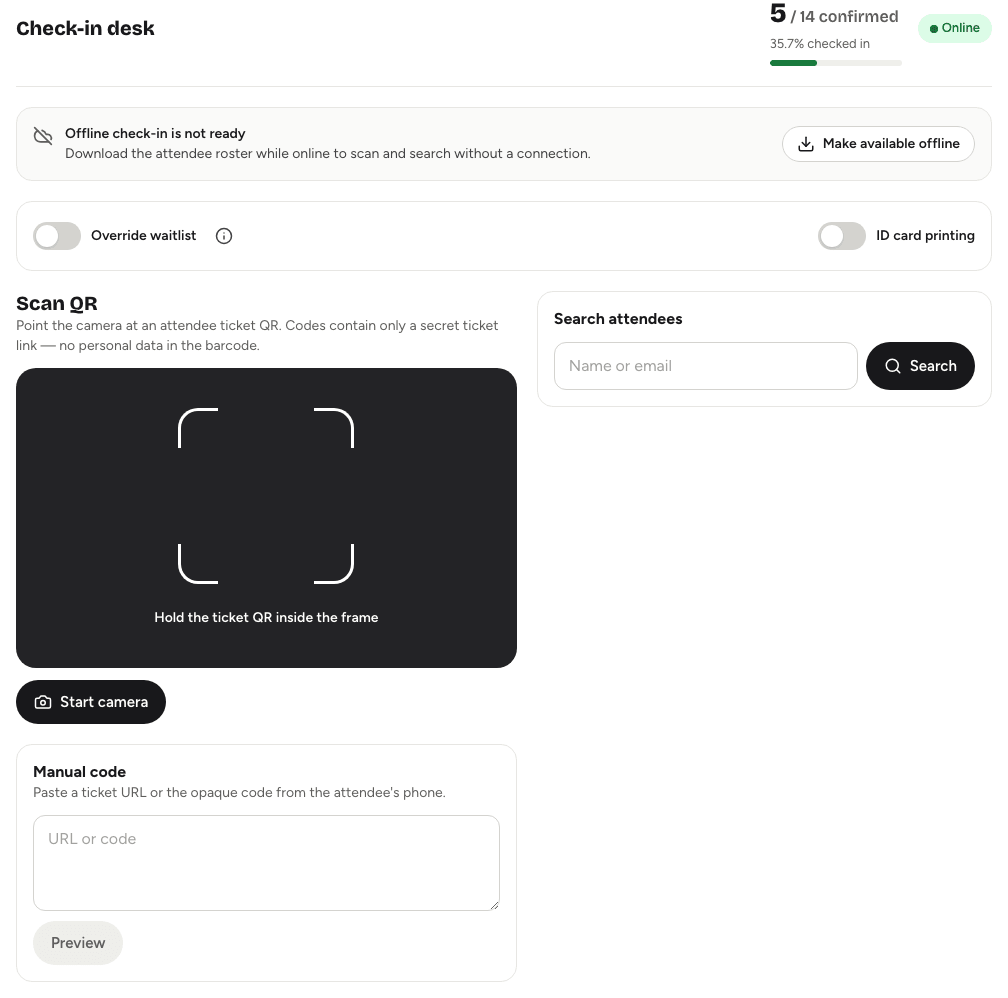Turn on ID card printing switch
1008x998 pixels.
point(842,236)
